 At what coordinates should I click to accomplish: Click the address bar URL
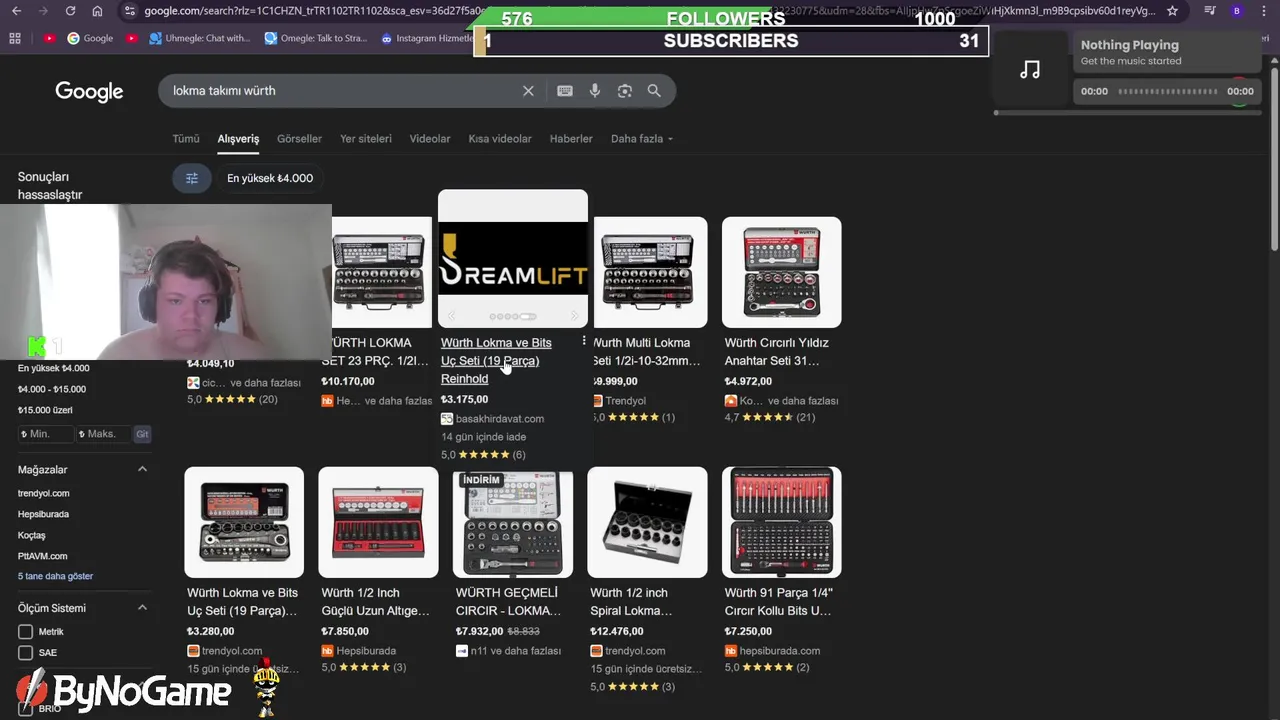click(x=650, y=11)
